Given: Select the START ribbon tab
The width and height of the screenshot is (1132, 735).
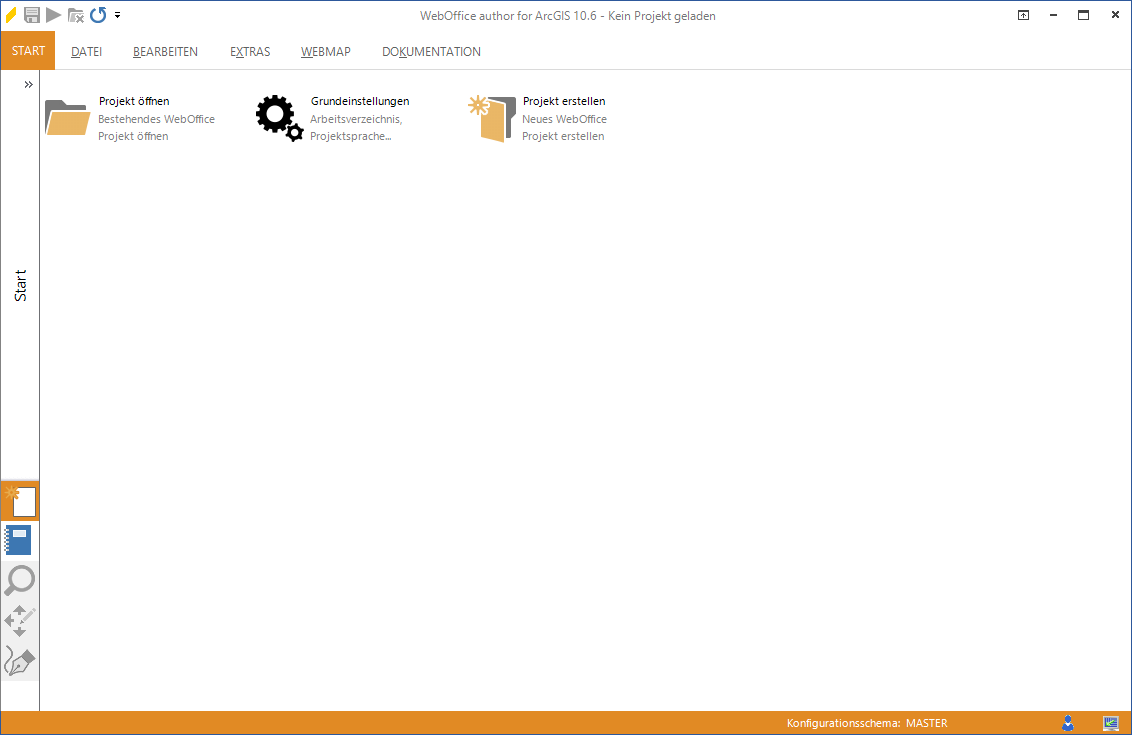Looking at the screenshot, I should click(x=28, y=51).
